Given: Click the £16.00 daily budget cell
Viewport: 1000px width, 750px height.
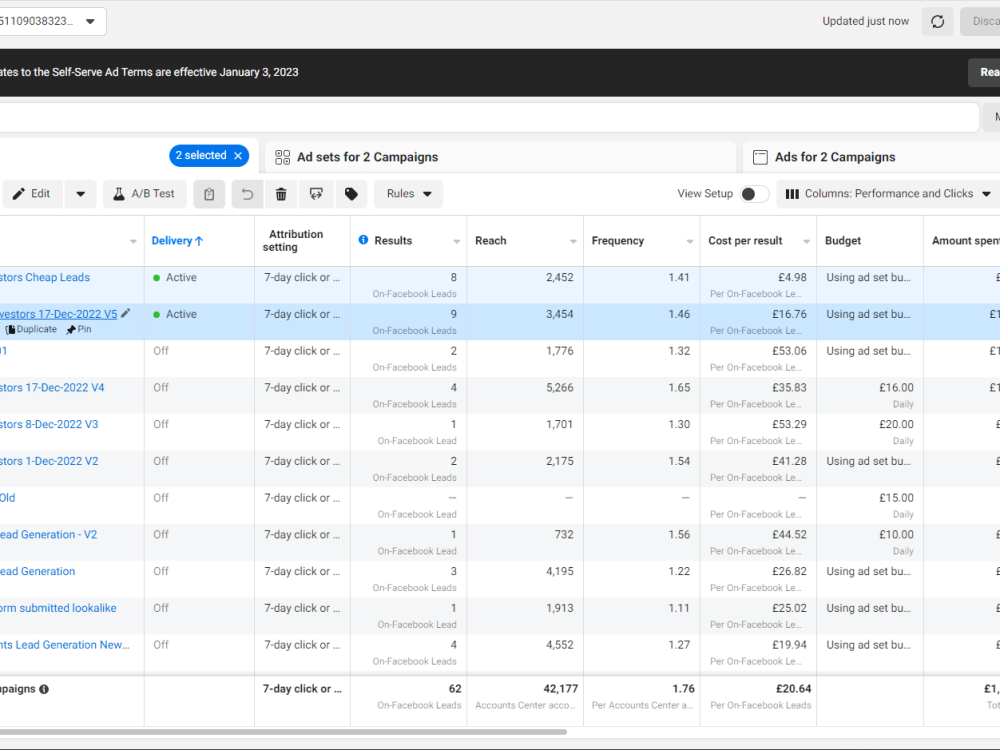Looking at the screenshot, I should tap(896, 388).
